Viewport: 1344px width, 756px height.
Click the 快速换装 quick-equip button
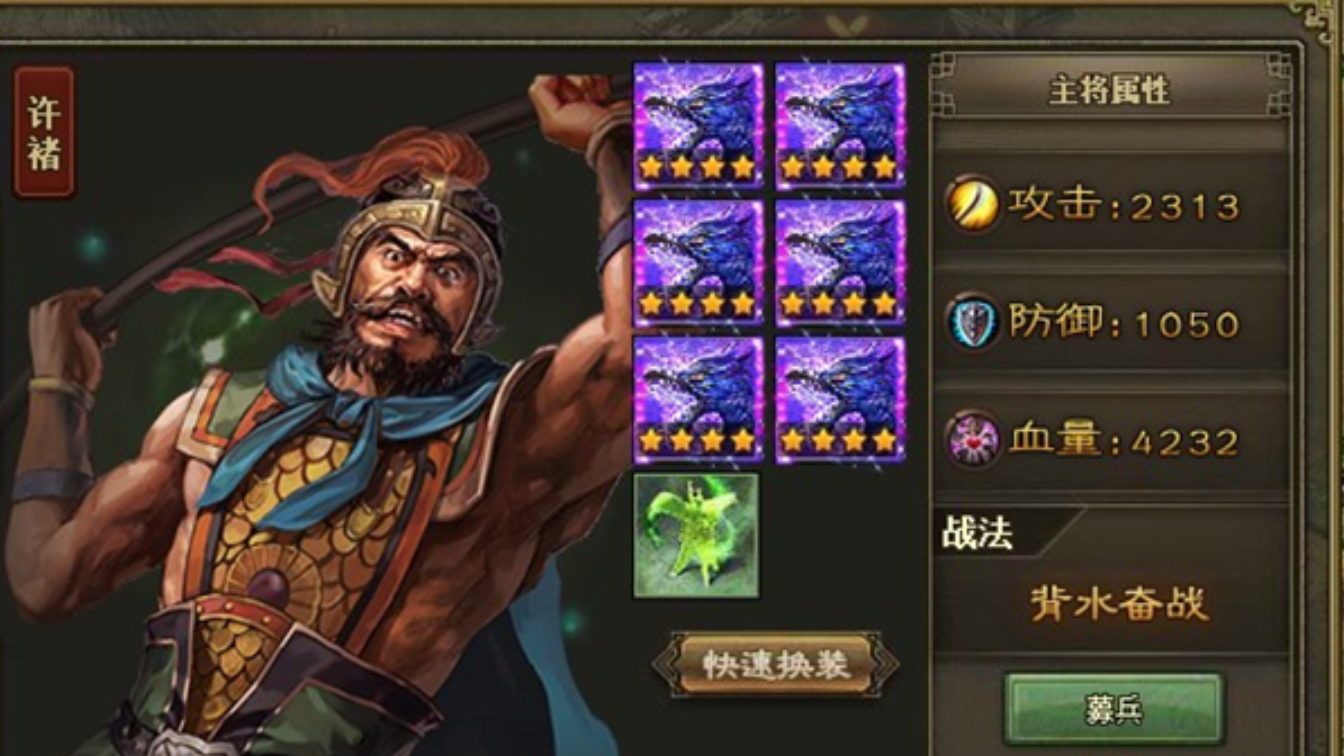pyautogui.click(x=776, y=664)
